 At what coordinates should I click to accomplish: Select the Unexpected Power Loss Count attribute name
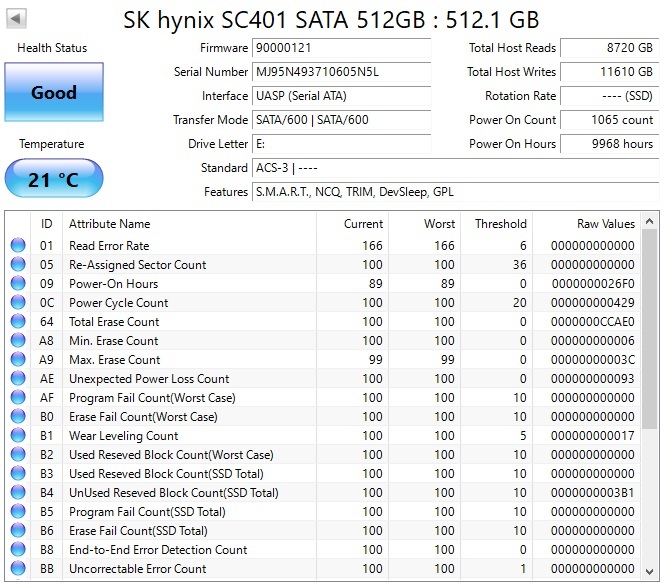(149, 379)
